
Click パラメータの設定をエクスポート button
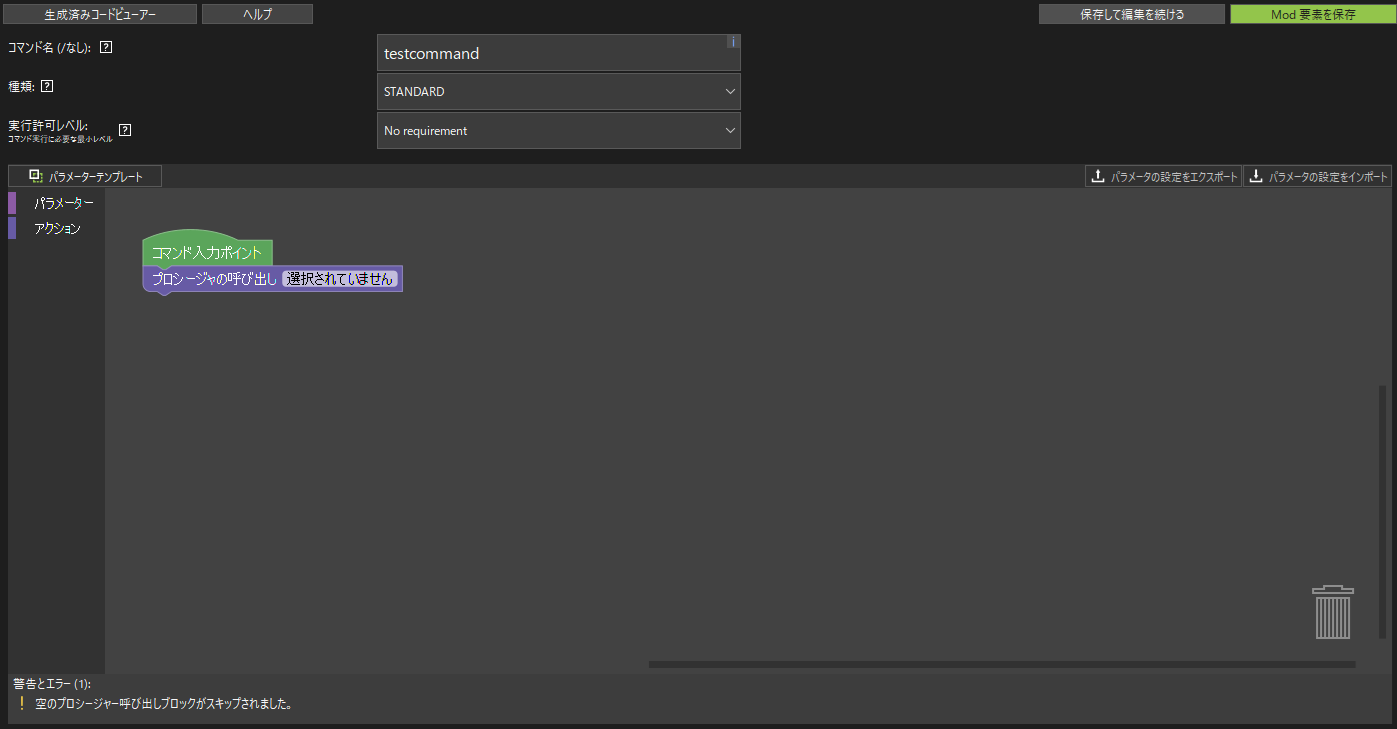(x=1163, y=177)
